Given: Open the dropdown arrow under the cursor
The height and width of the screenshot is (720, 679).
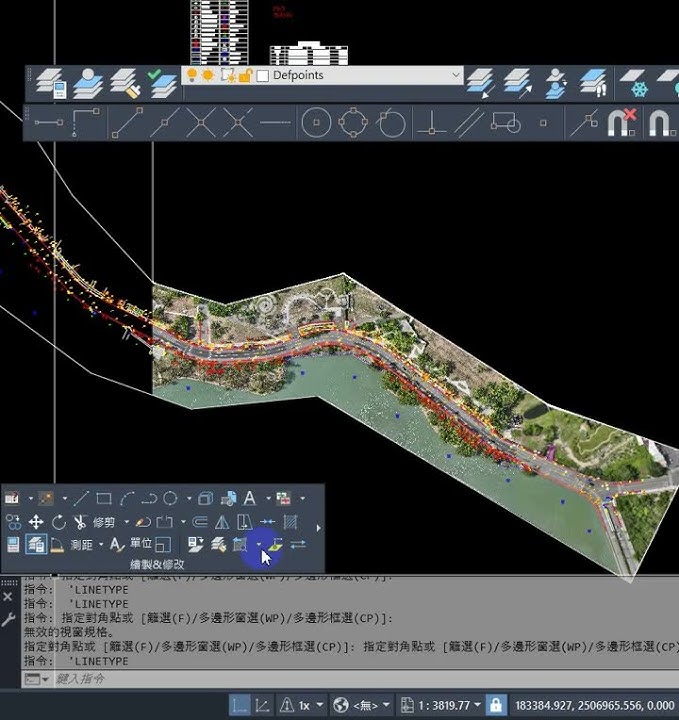Looking at the screenshot, I should (x=259, y=545).
